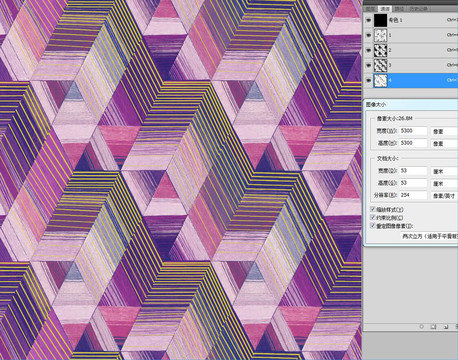The height and width of the screenshot is (360, 458).
Task: Open document width unit dropdown (厘米)
Action: [x=444, y=171]
